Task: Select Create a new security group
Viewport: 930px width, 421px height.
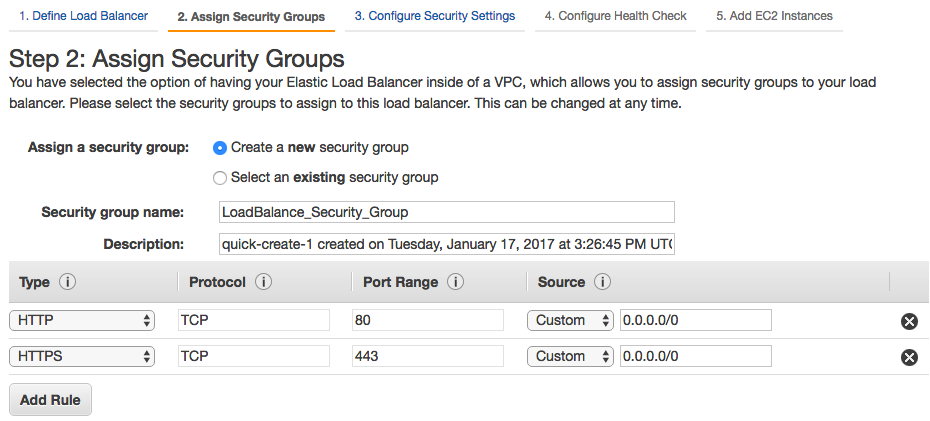Action: coord(220,147)
